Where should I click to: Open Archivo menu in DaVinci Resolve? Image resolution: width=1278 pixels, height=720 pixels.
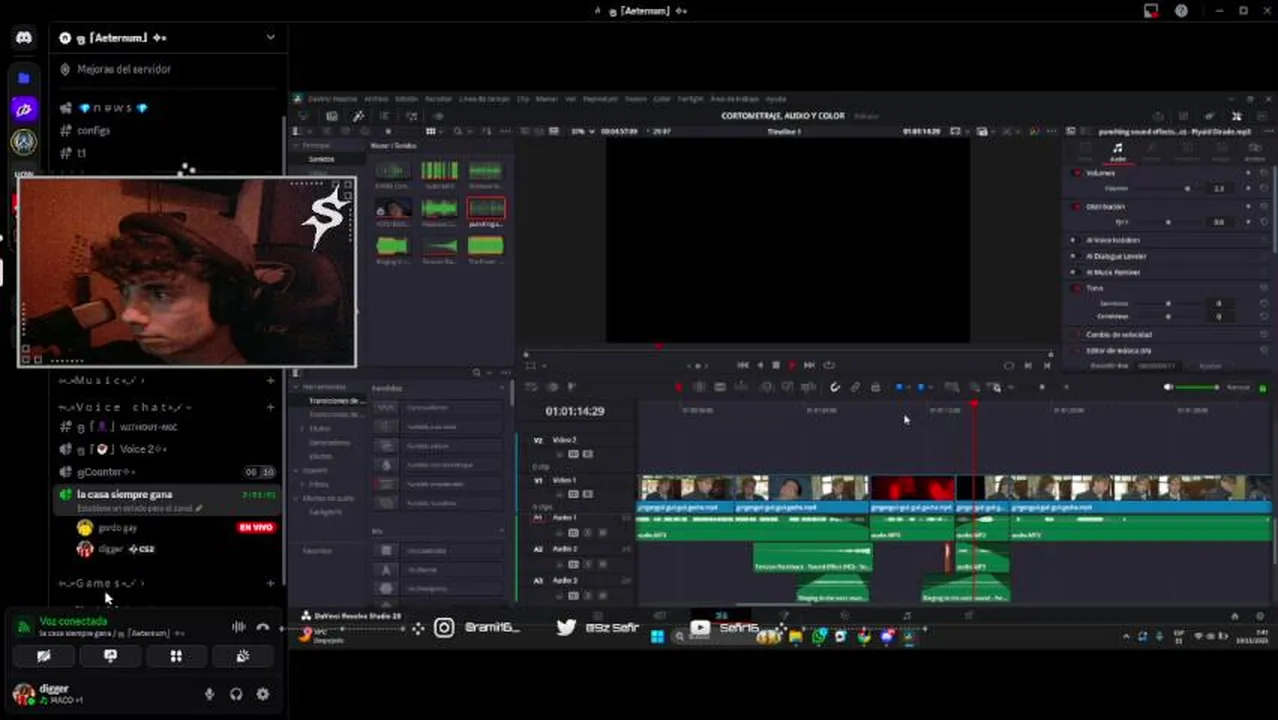376,99
